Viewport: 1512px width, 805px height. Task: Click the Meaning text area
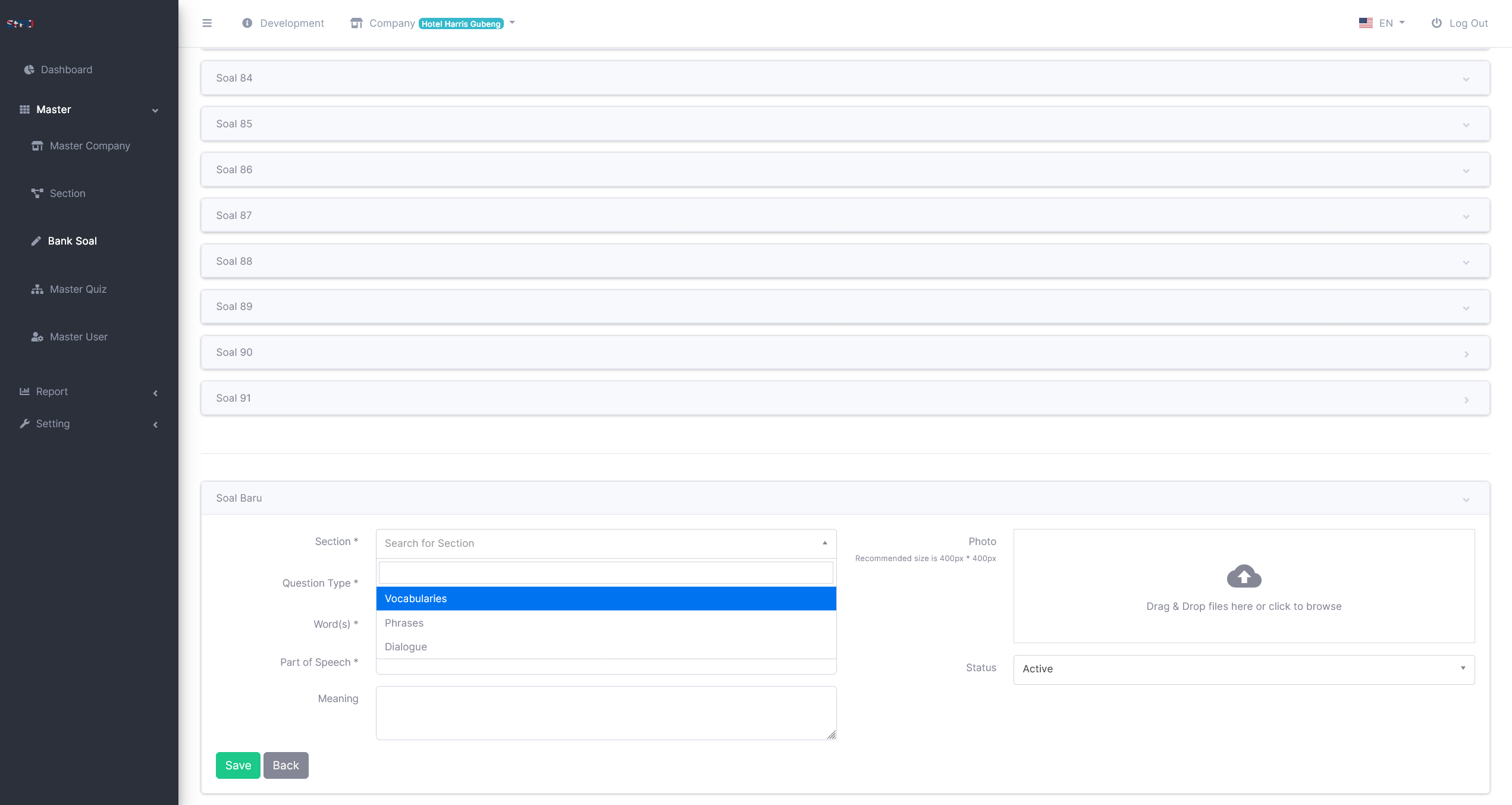tap(606, 712)
